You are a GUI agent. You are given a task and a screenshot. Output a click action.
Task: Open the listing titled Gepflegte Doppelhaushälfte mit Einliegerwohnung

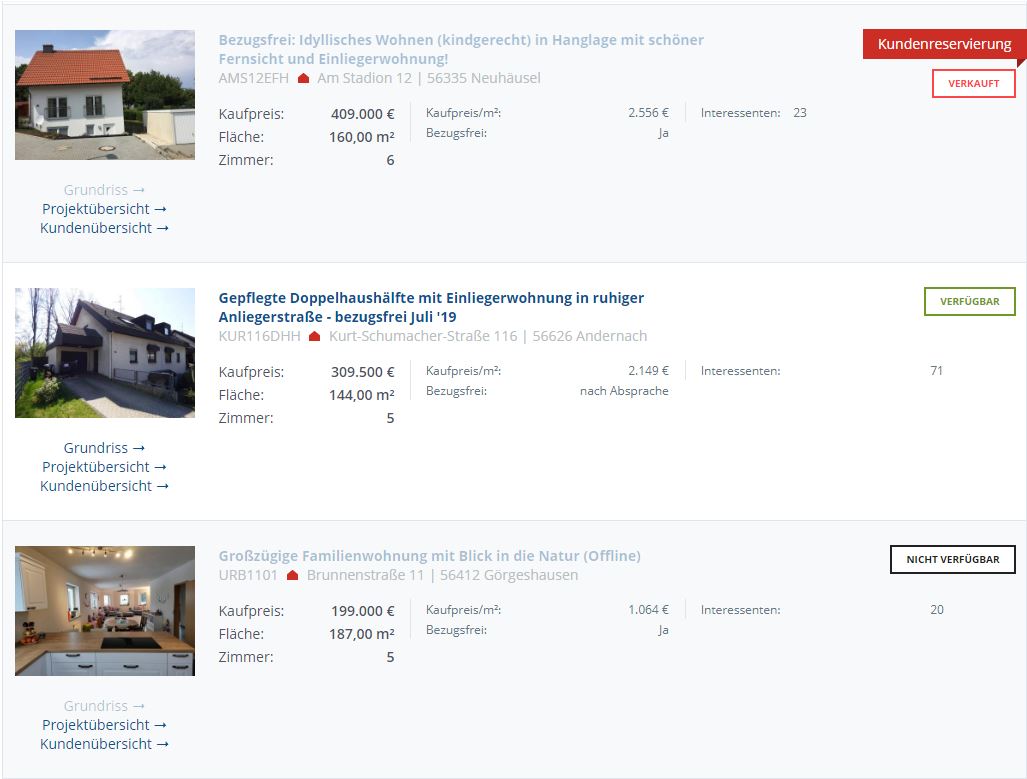432,307
